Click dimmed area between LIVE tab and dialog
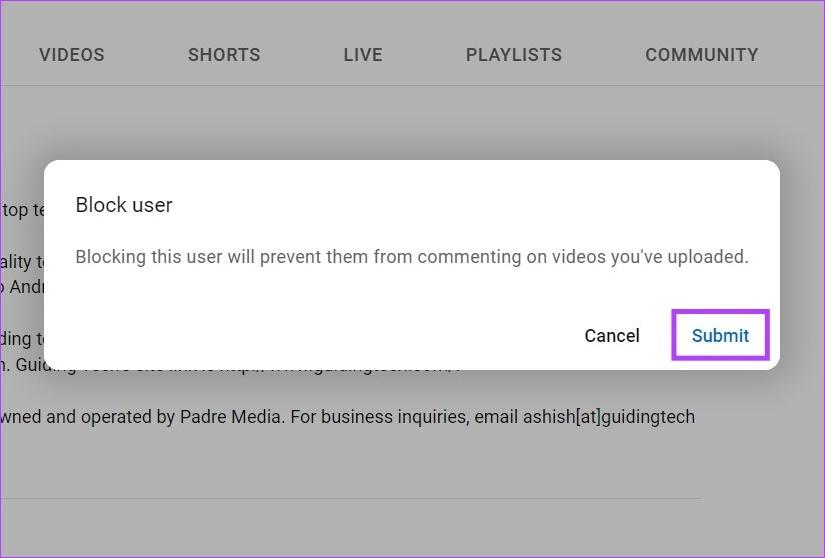Image resolution: width=825 pixels, height=558 pixels. click(x=362, y=122)
